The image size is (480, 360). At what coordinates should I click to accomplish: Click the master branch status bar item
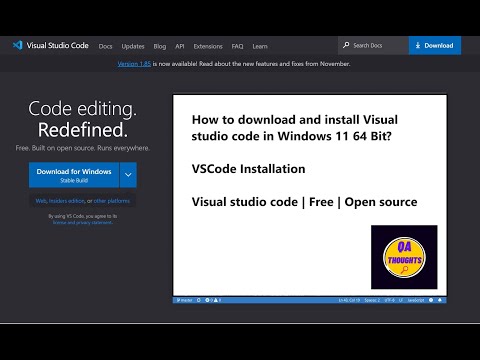[184, 300]
